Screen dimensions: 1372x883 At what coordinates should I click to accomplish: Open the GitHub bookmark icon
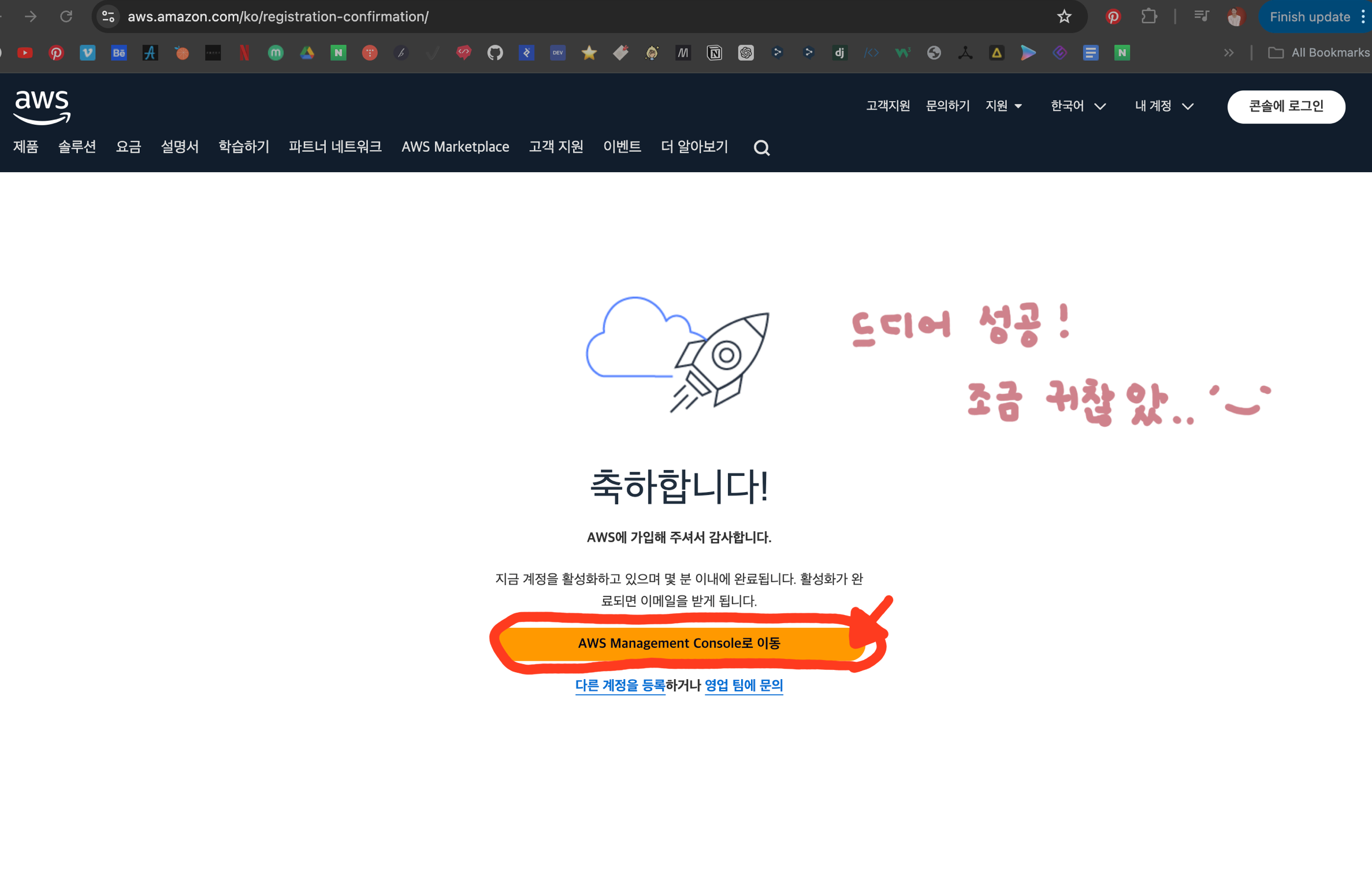coord(495,53)
